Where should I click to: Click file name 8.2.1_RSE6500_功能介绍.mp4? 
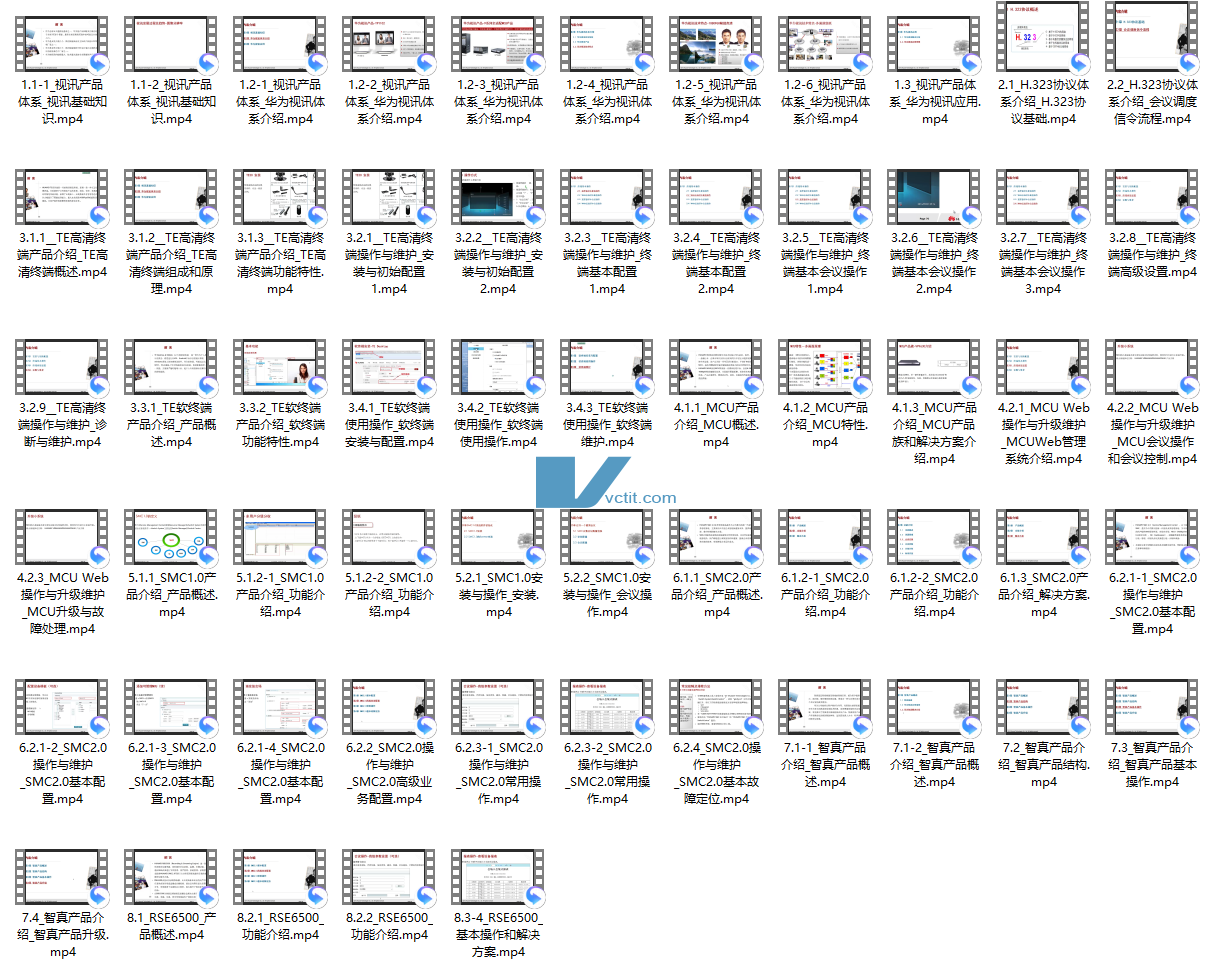pyautogui.click(x=280, y=926)
